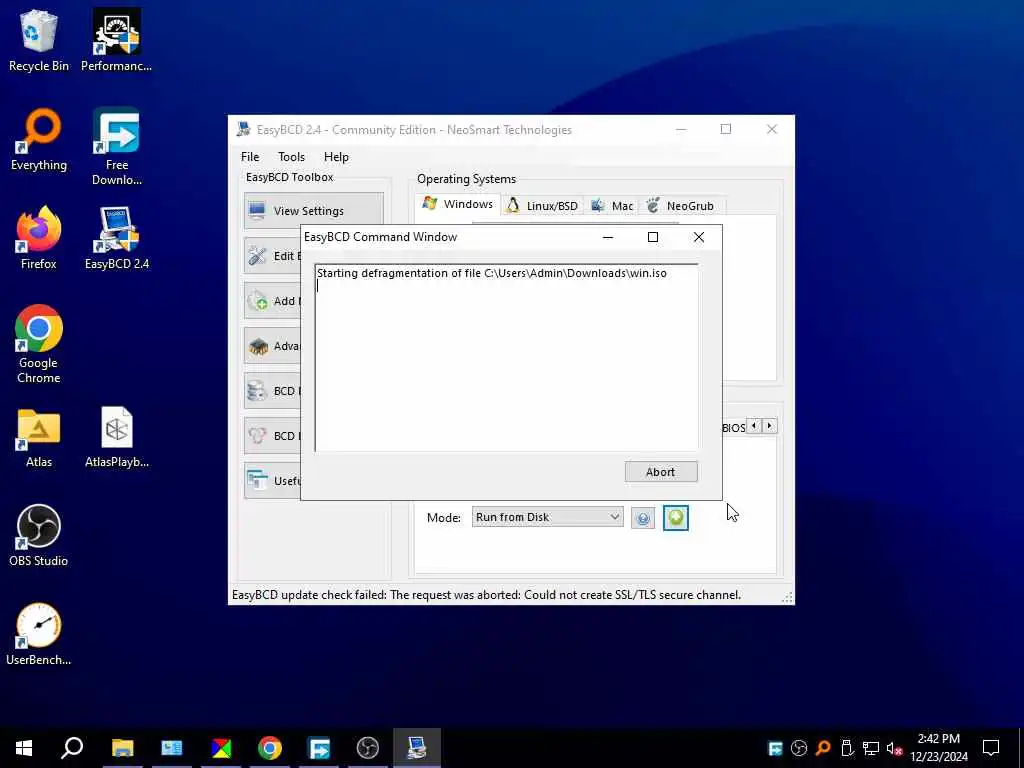Click the globe icon beside Mode dropdown
The width and height of the screenshot is (1024, 768).
point(643,519)
